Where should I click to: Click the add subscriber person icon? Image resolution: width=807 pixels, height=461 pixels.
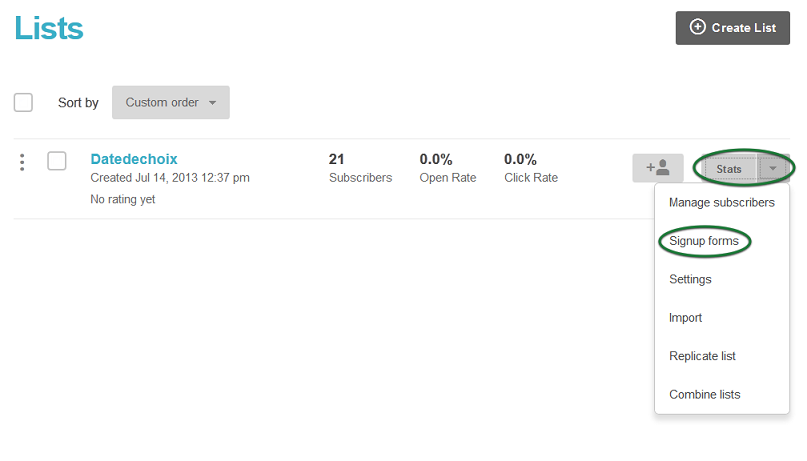click(x=658, y=168)
